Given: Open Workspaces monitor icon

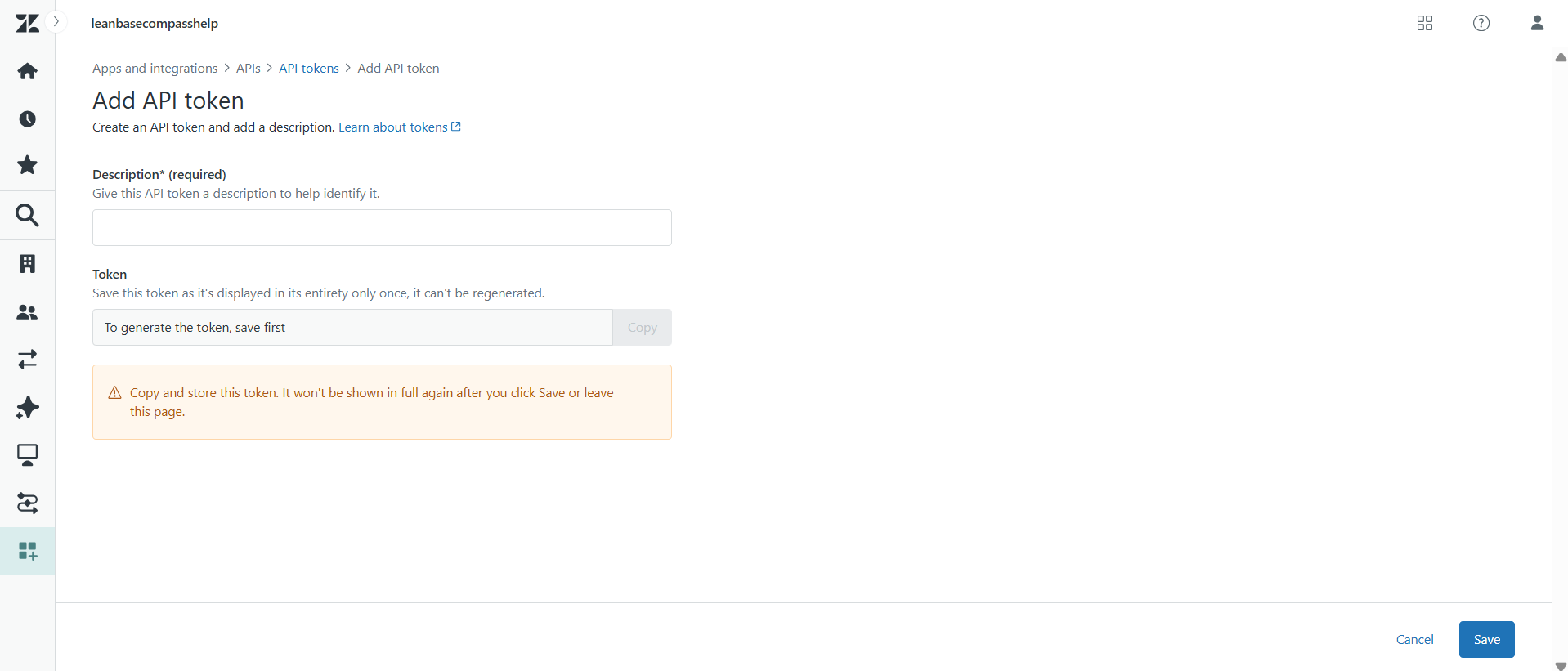Looking at the screenshot, I should tap(27, 455).
